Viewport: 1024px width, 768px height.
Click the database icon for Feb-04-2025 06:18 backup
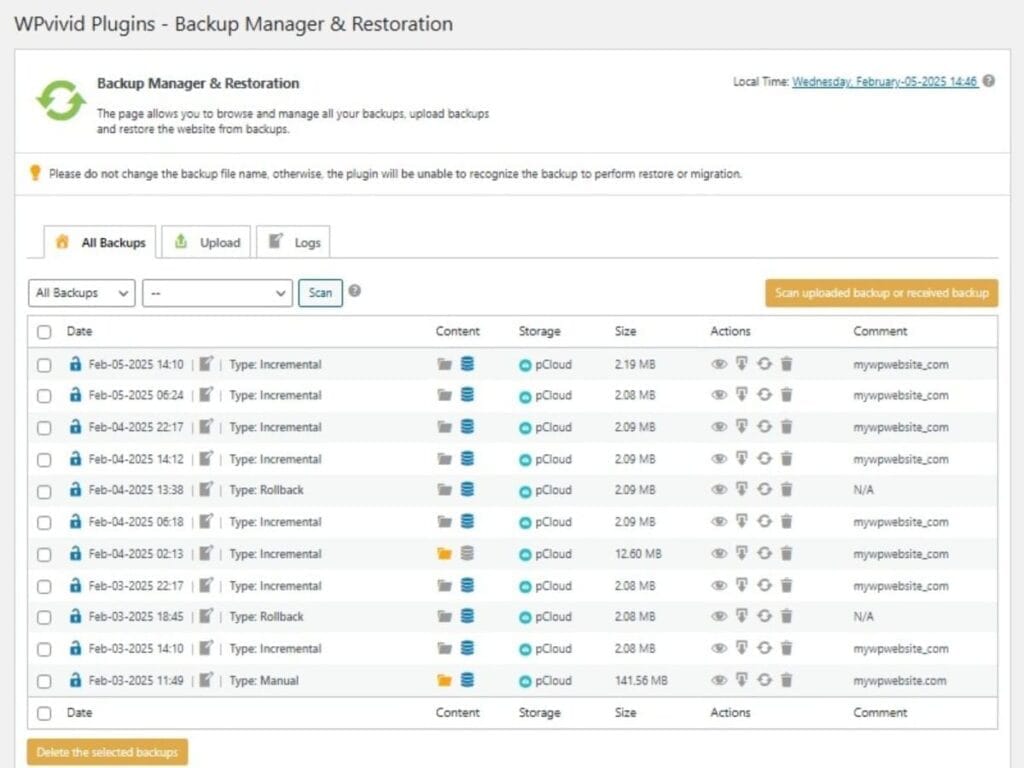(x=467, y=522)
